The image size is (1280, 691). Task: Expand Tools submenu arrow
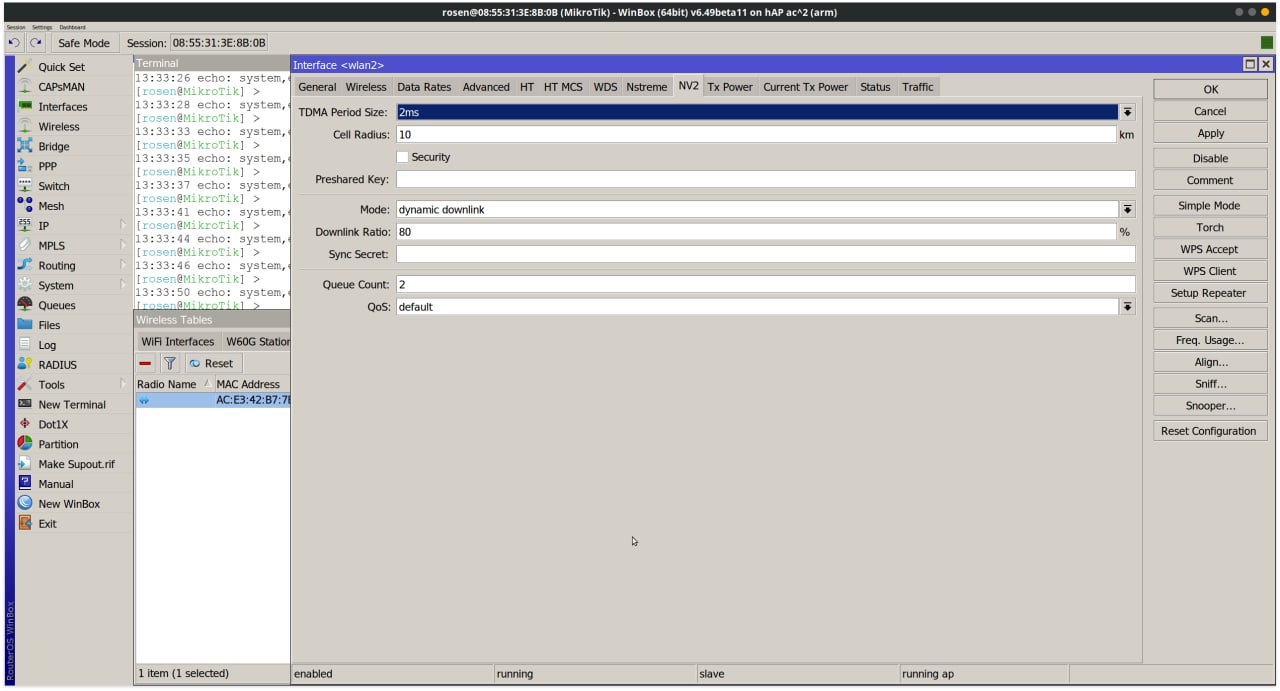tap(123, 385)
